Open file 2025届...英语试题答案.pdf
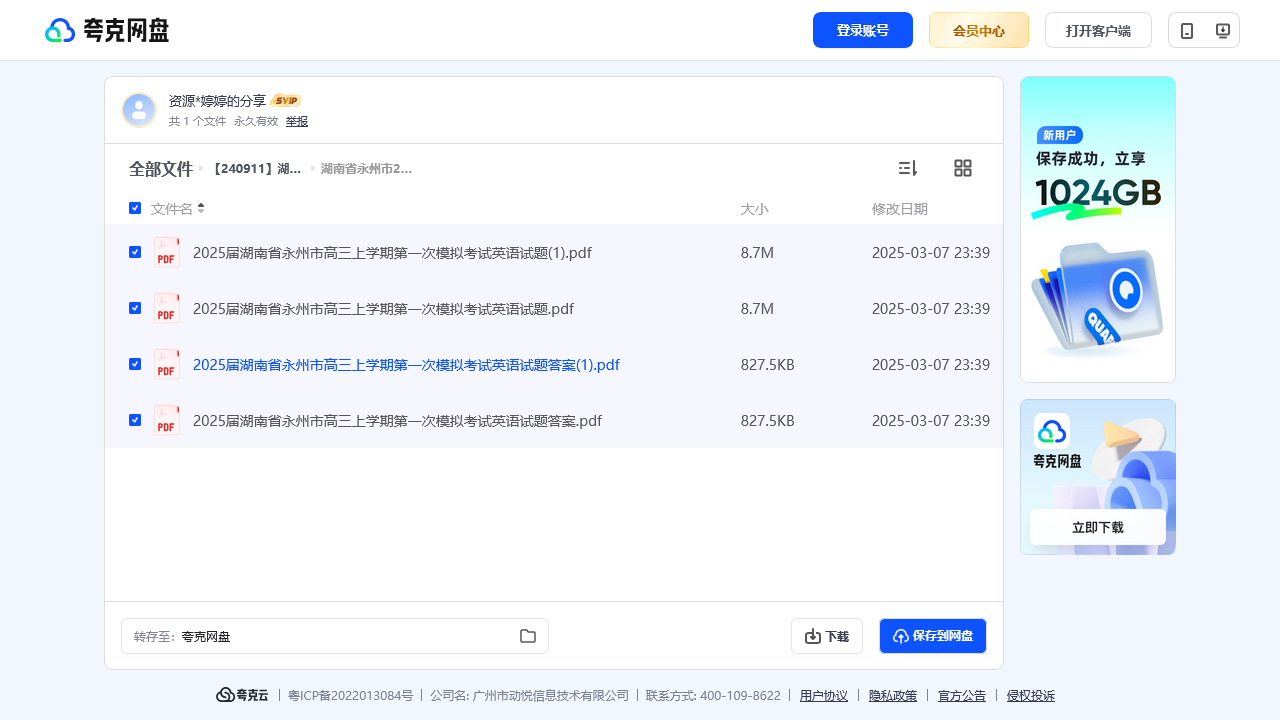Screen dimensions: 1280x720 pyautogui.click(x=397, y=421)
